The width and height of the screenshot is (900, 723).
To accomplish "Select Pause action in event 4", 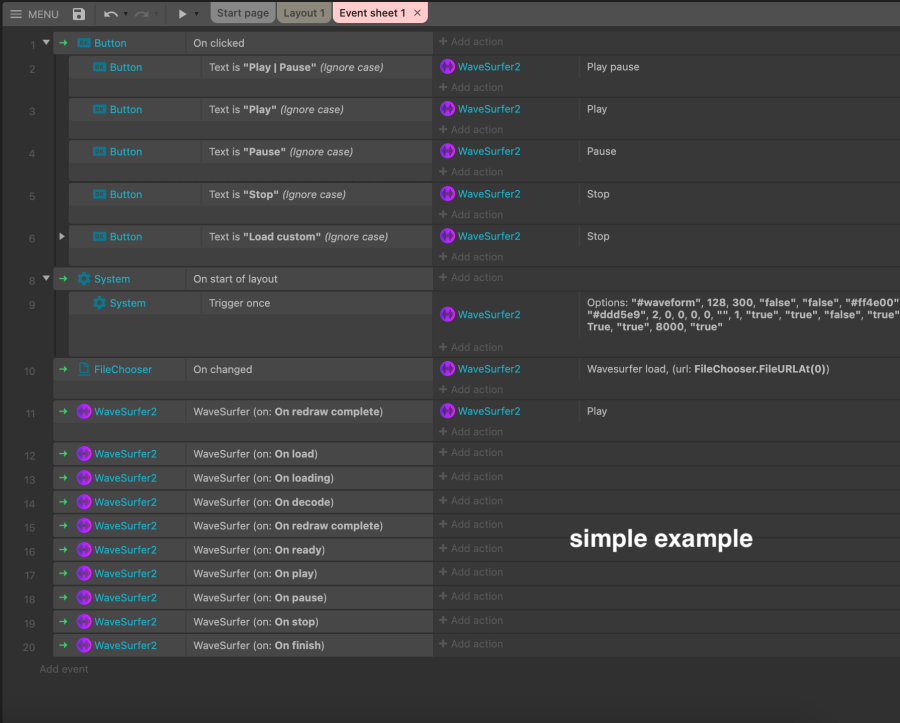I will click(602, 151).
